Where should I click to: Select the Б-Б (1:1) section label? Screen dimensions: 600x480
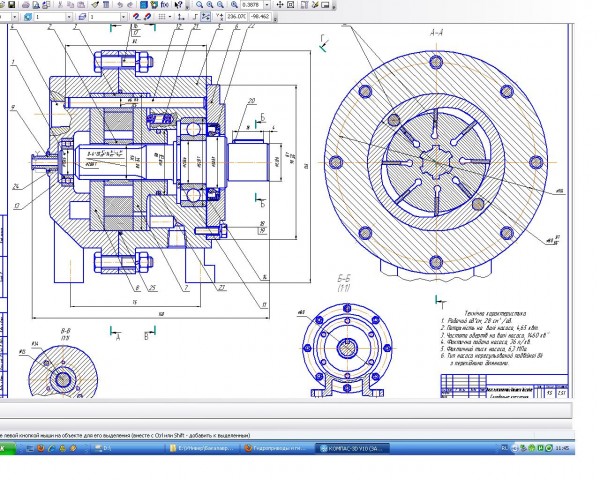[344, 283]
